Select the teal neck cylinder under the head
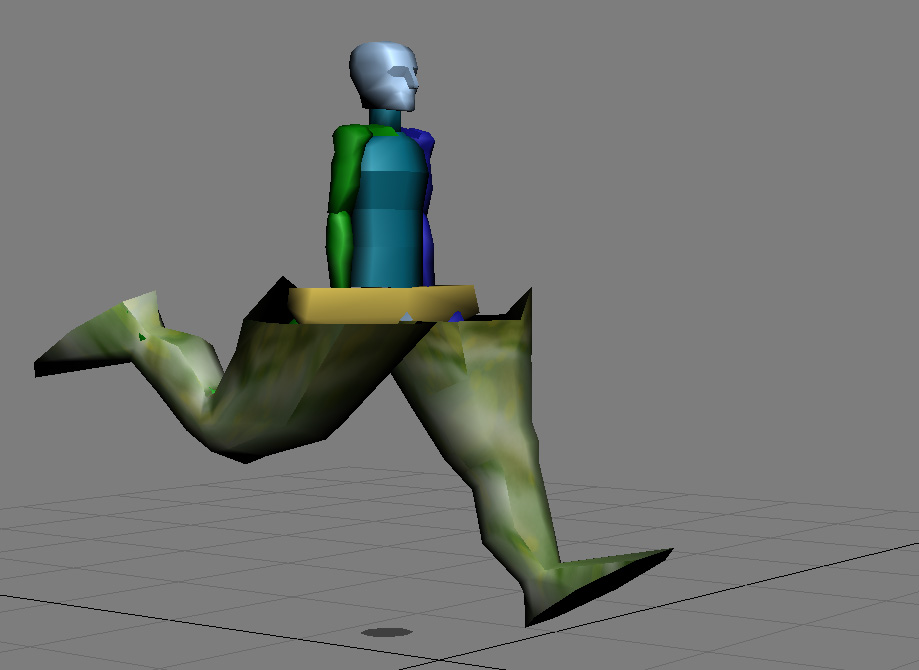The width and height of the screenshot is (919, 670). pos(384,121)
